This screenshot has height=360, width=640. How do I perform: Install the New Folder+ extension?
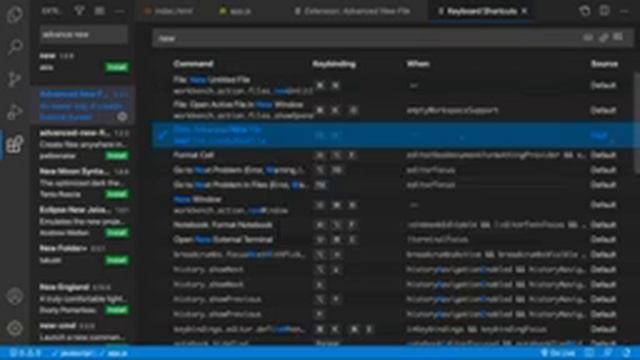click(117, 260)
